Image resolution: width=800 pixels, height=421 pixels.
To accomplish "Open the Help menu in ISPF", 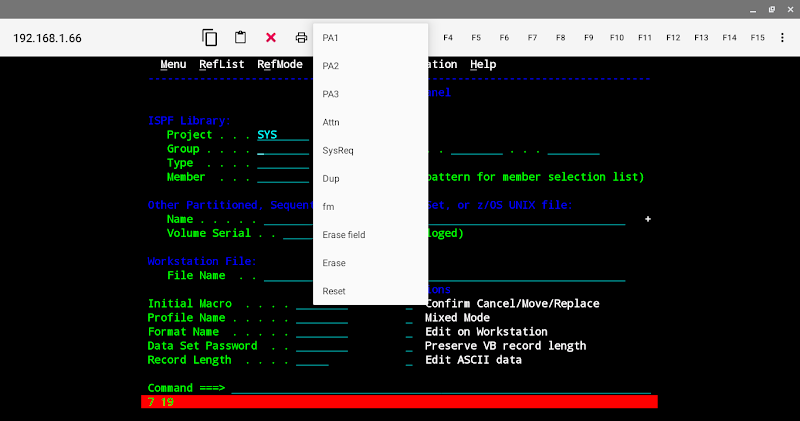I will click(483, 64).
